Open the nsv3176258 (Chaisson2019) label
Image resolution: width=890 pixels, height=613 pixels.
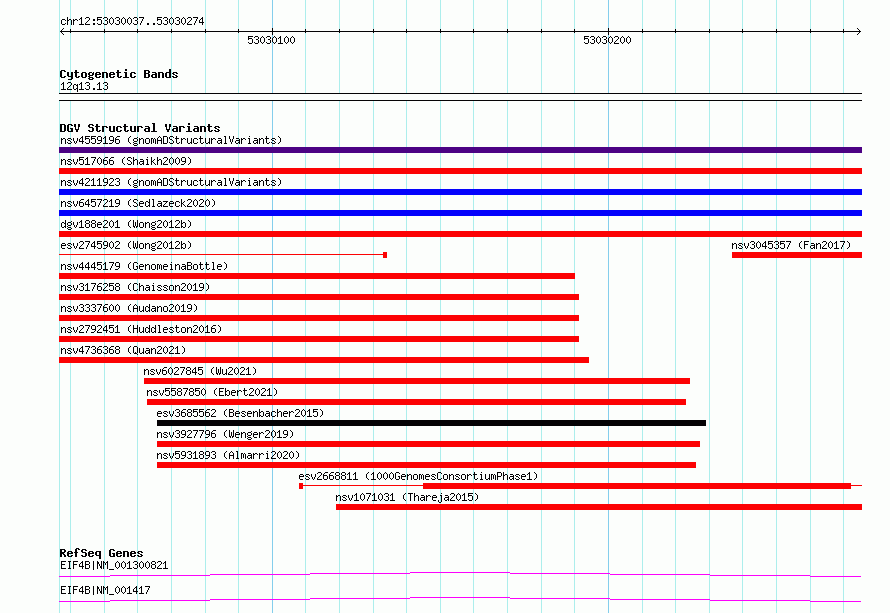(135, 287)
